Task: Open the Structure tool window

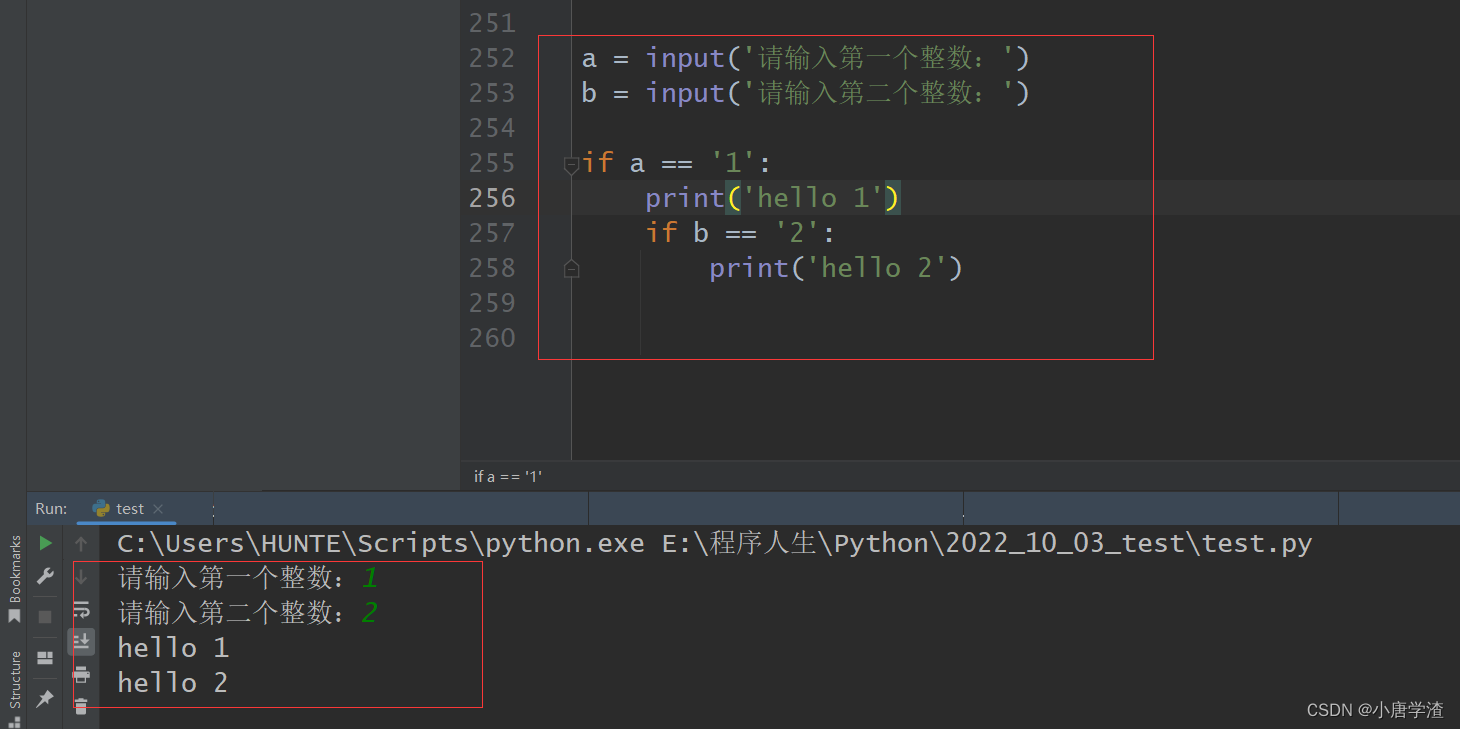Action: pyautogui.click(x=15, y=688)
